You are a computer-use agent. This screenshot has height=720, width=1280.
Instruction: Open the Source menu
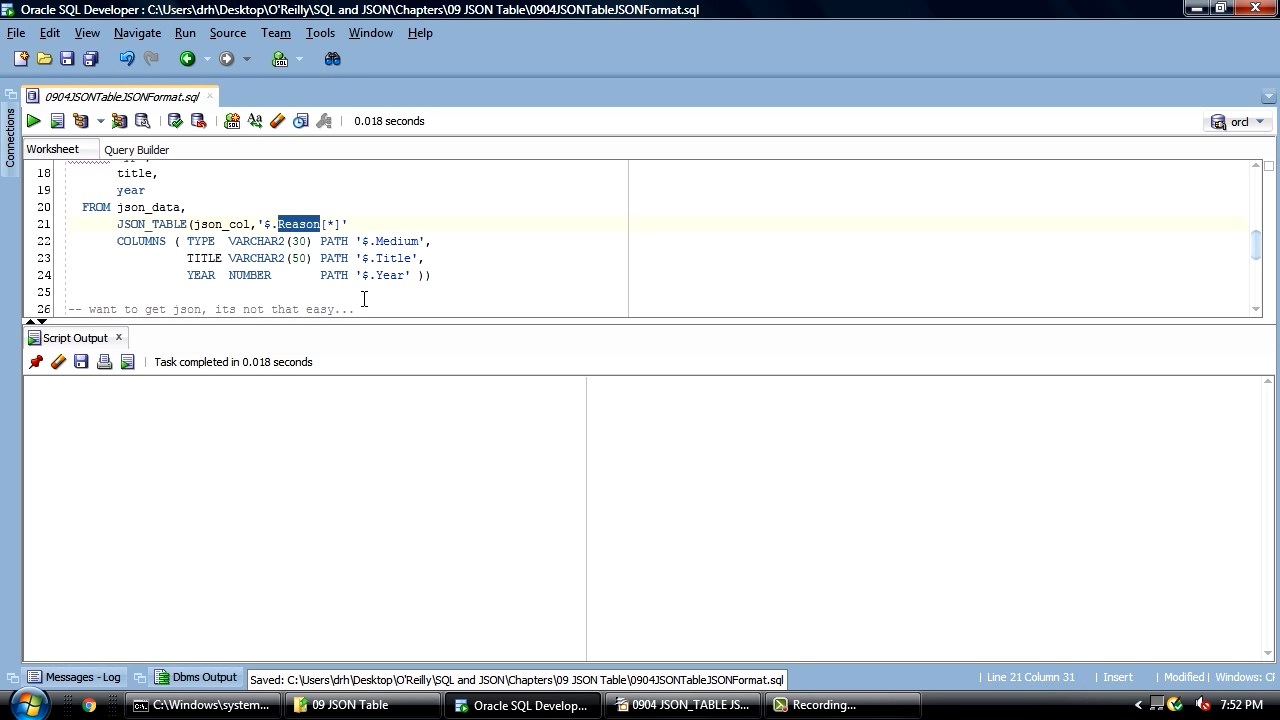coord(228,33)
